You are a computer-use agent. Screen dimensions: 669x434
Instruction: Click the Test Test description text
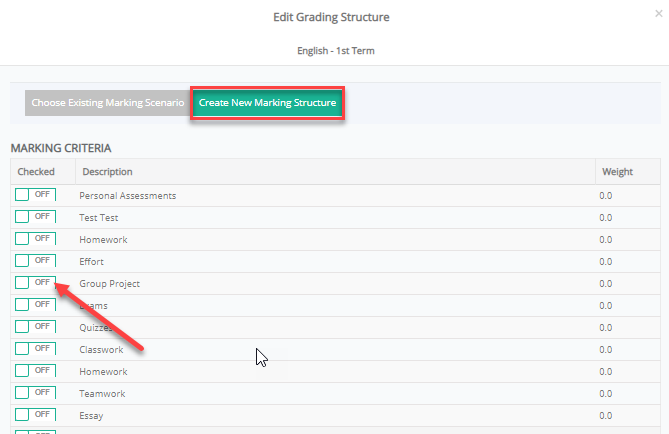(x=99, y=218)
